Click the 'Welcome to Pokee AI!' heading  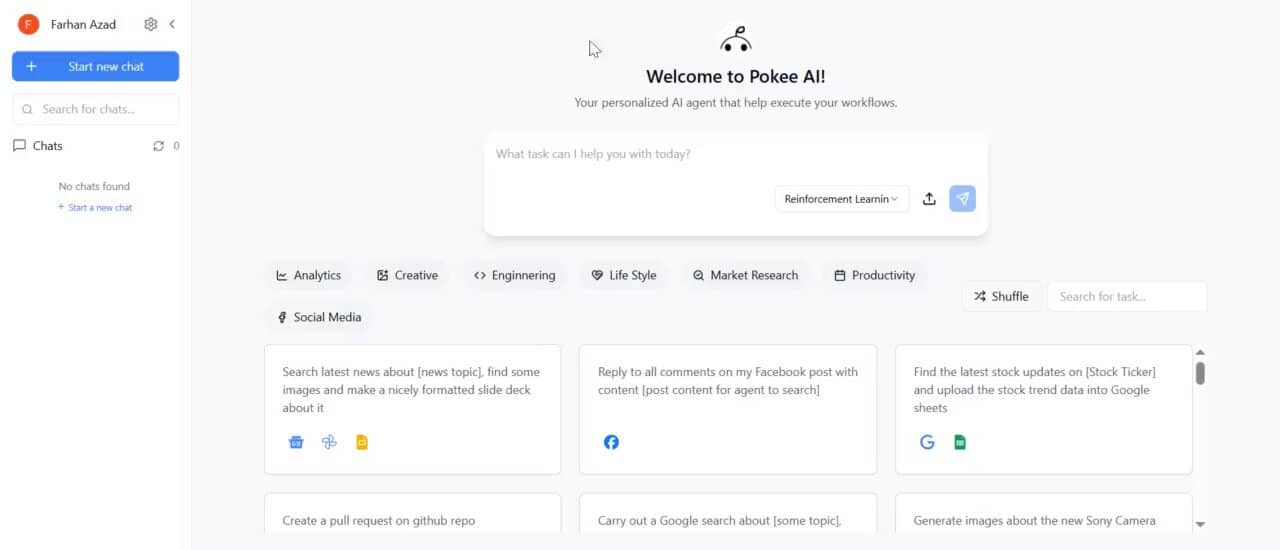click(x=736, y=76)
